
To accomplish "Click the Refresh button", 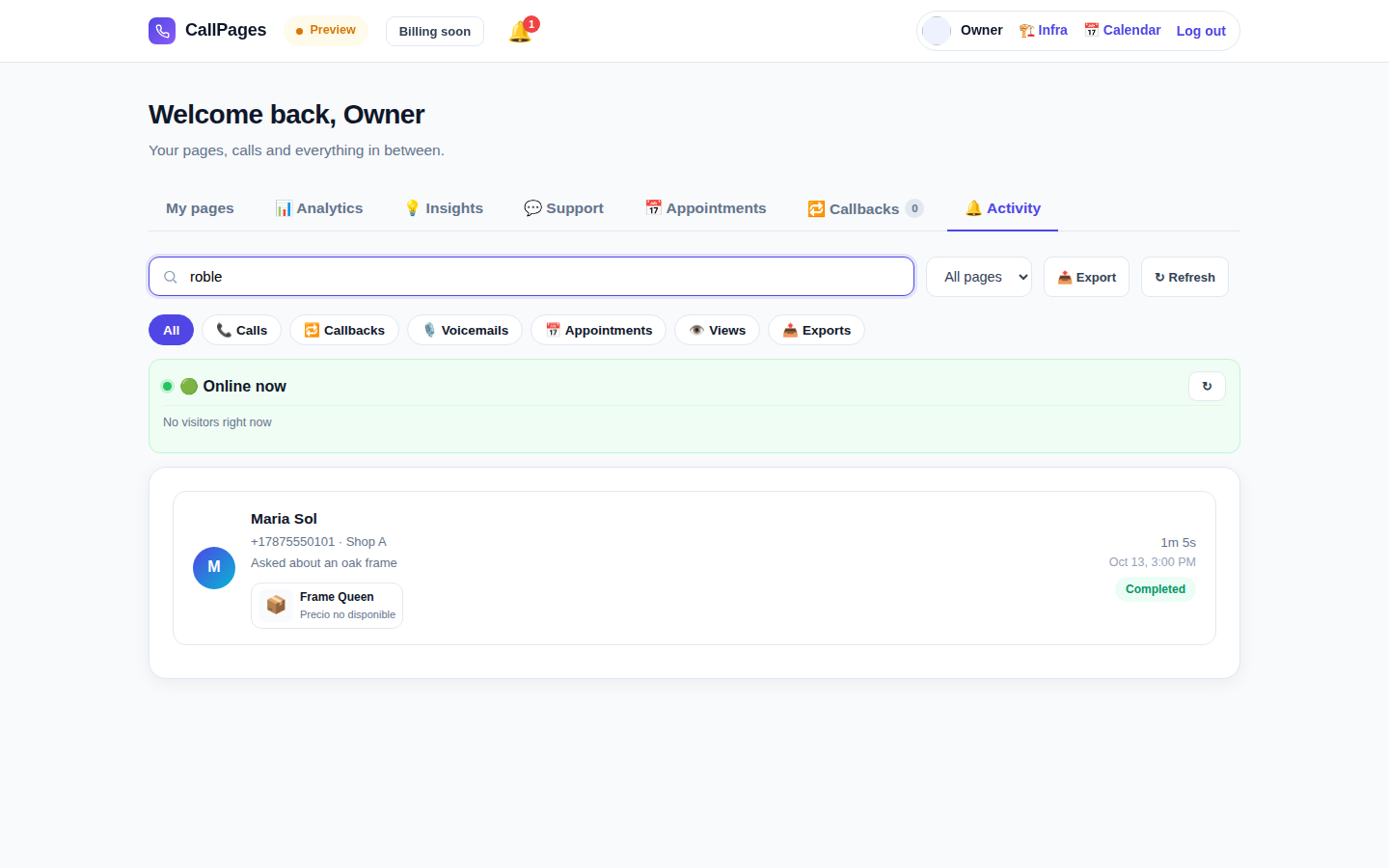I will click(x=1185, y=277).
